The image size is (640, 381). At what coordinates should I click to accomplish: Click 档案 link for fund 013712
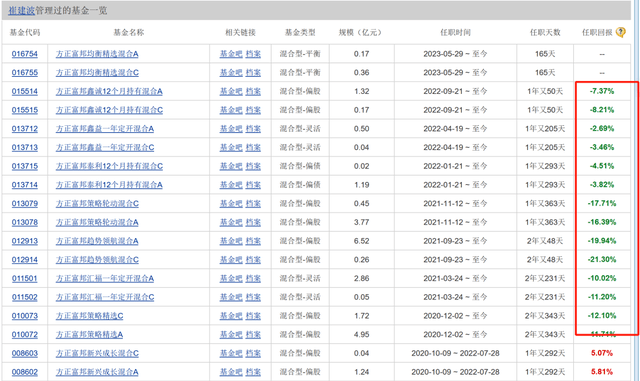pyautogui.click(x=253, y=129)
